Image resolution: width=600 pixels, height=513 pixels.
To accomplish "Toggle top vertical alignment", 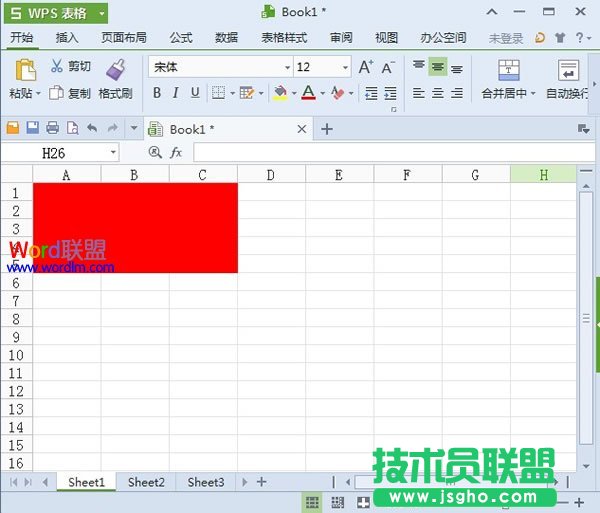I will 419,67.
